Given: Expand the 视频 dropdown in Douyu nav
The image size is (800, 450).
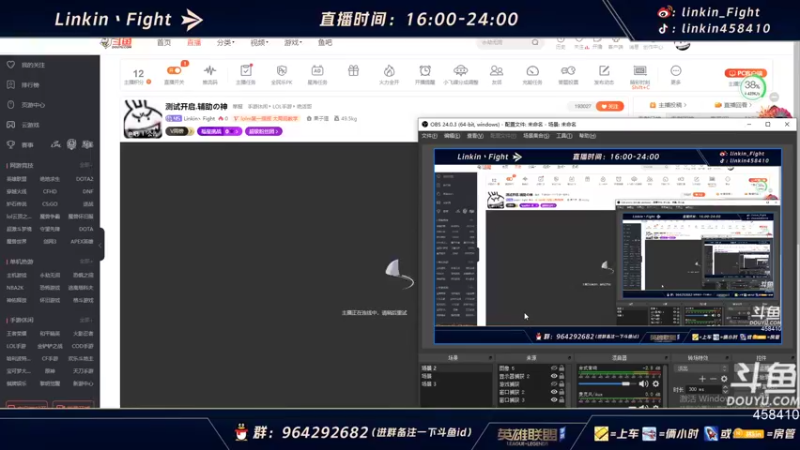Looking at the screenshot, I should pos(259,43).
